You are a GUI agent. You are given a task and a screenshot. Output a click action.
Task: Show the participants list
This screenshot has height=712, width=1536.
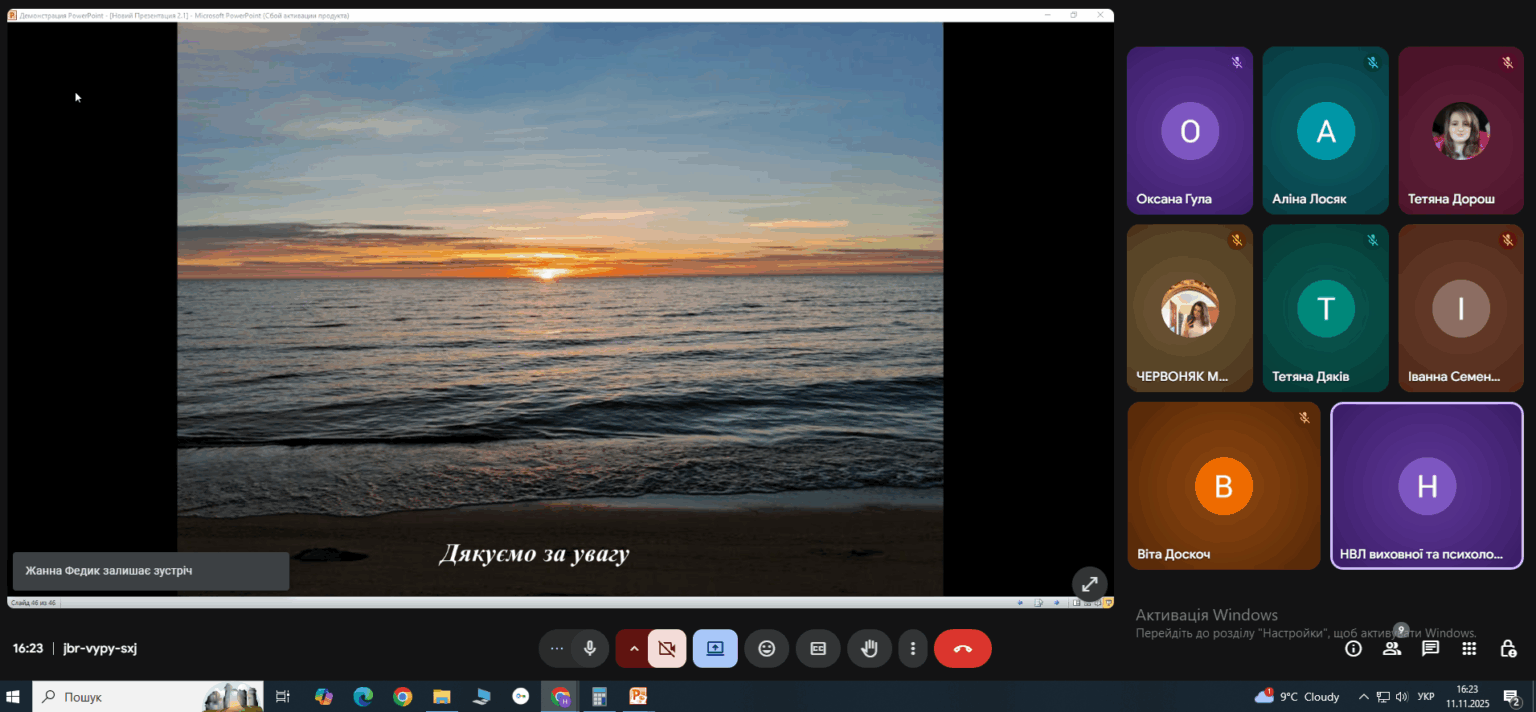[x=1392, y=648]
